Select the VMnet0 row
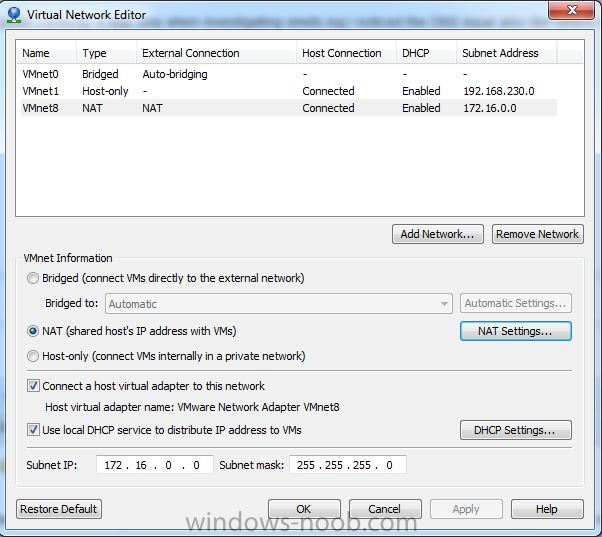This screenshot has height=537, width=602. (x=289, y=74)
